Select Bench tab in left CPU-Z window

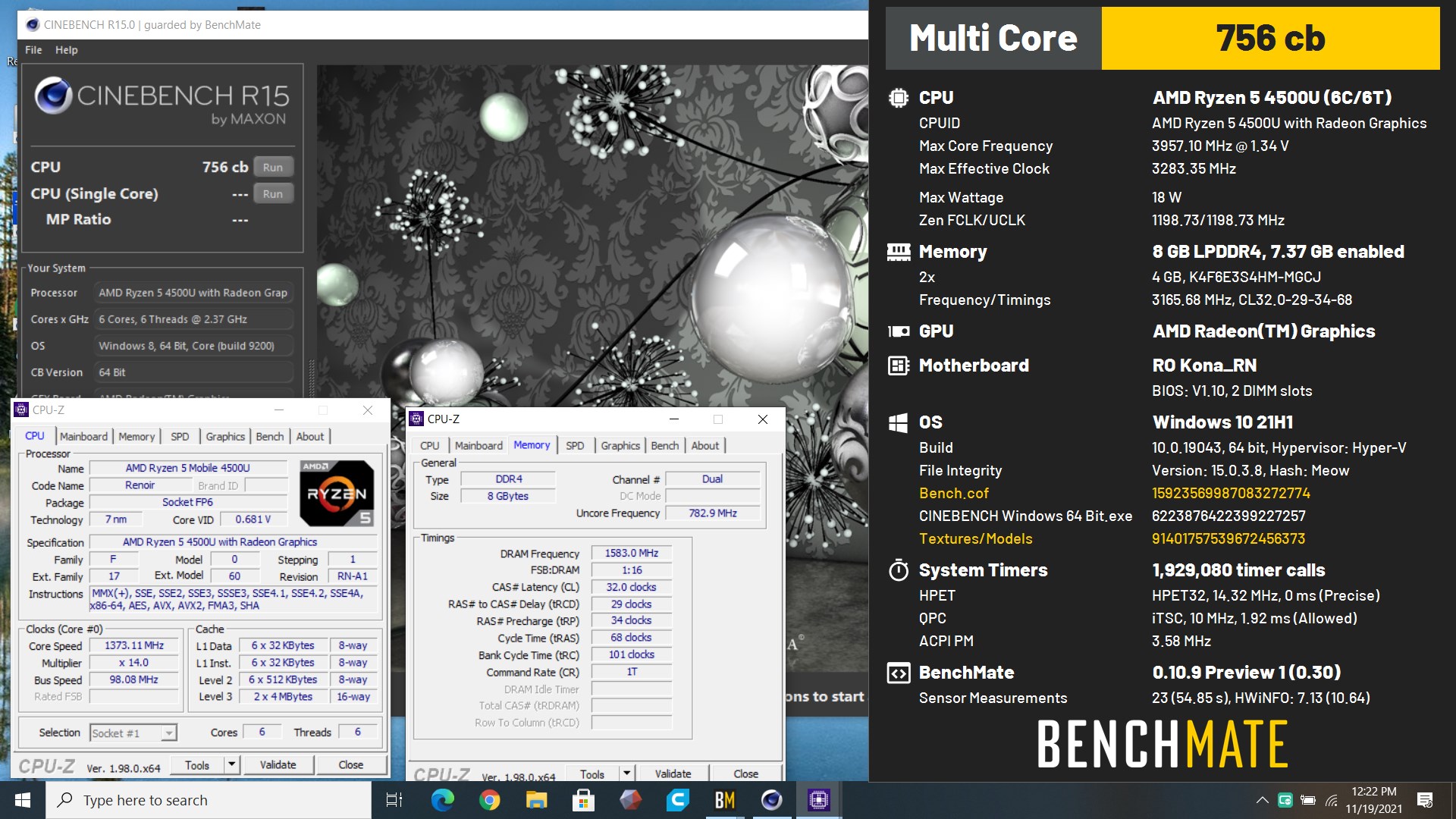tap(270, 436)
